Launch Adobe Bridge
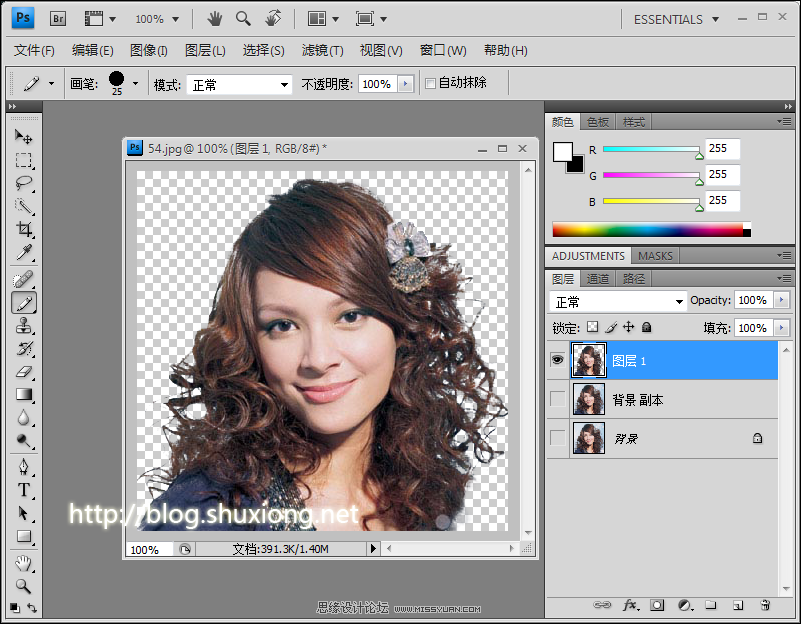 pos(58,19)
